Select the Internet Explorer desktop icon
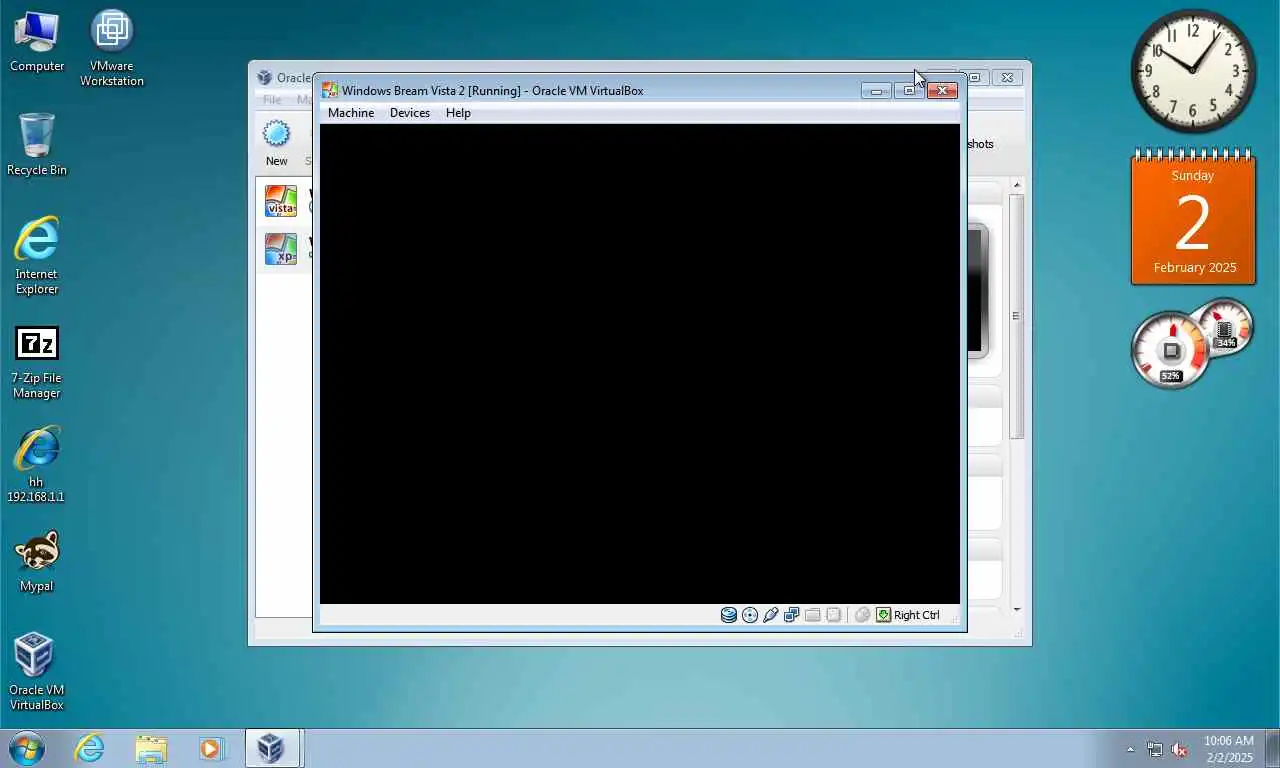Viewport: 1280px width, 768px height. pos(37,256)
